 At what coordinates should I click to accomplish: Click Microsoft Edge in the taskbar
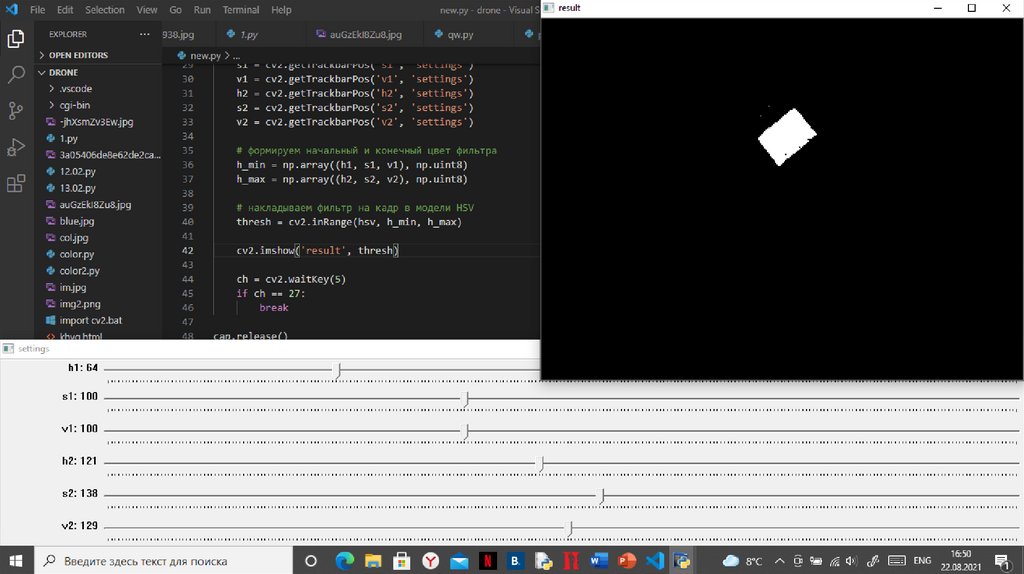click(344, 560)
